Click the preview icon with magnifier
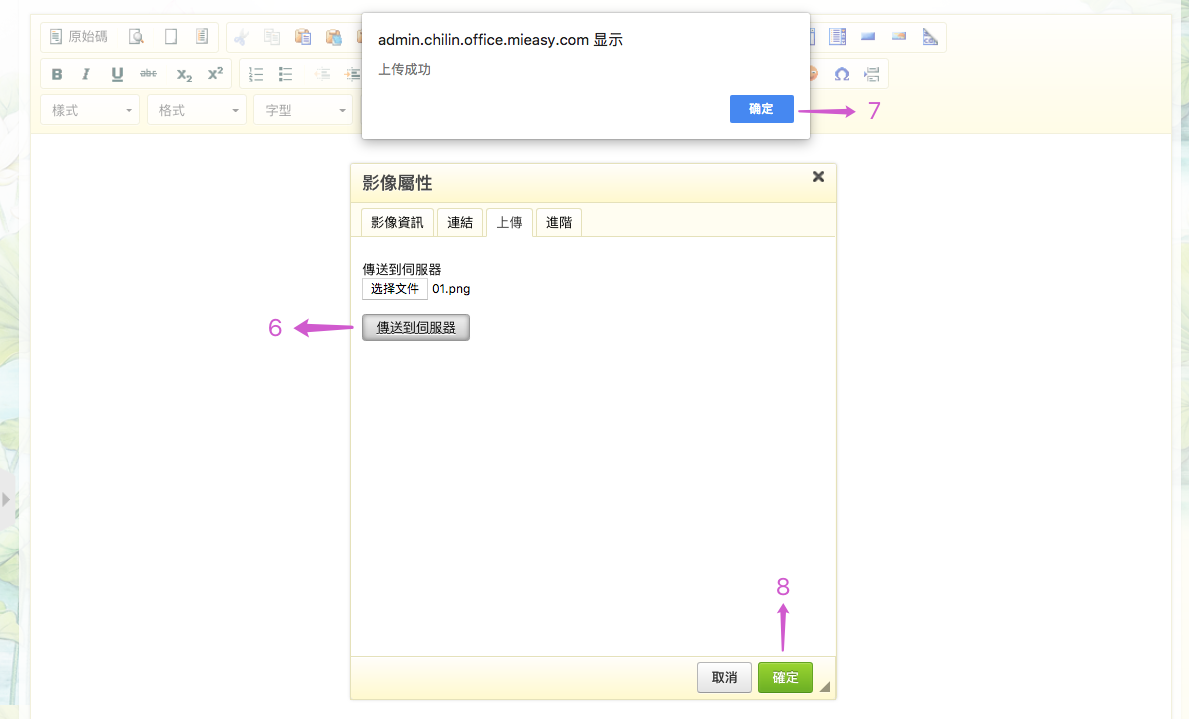This screenshot has width=1189, height=719. (136, 37)
